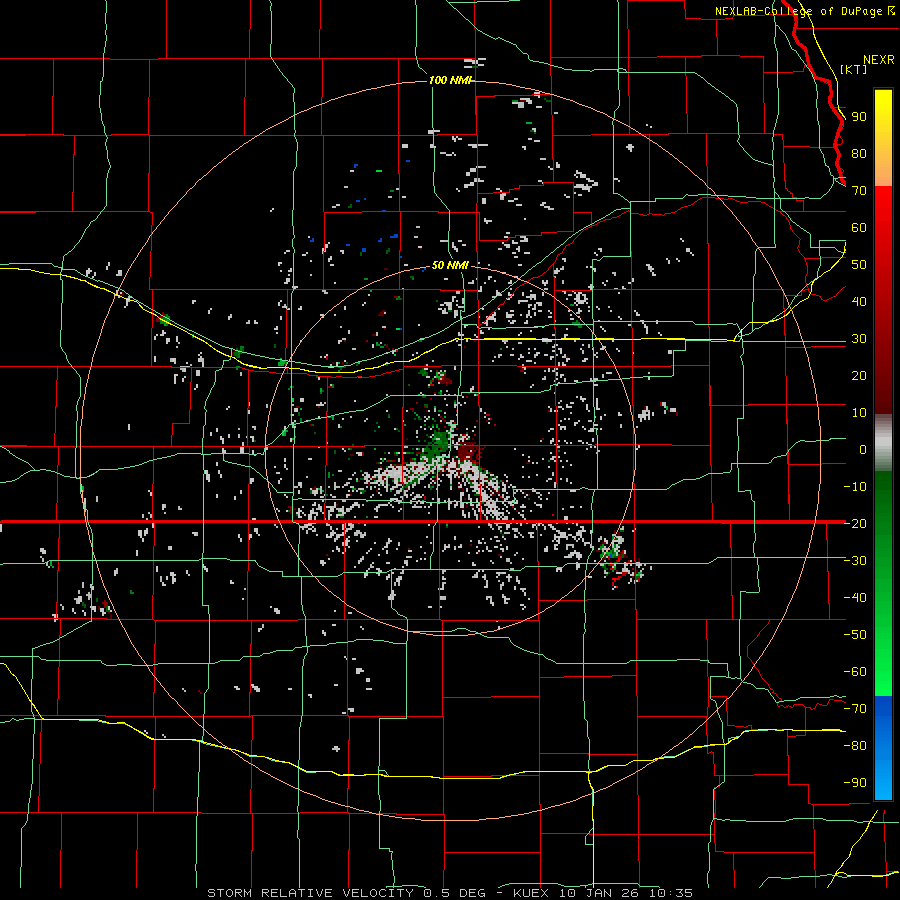Click the dark red outbound velocity core near radar
Image resolution: width=900 pixels, height=900 pixels.
(x=469, y=452)
